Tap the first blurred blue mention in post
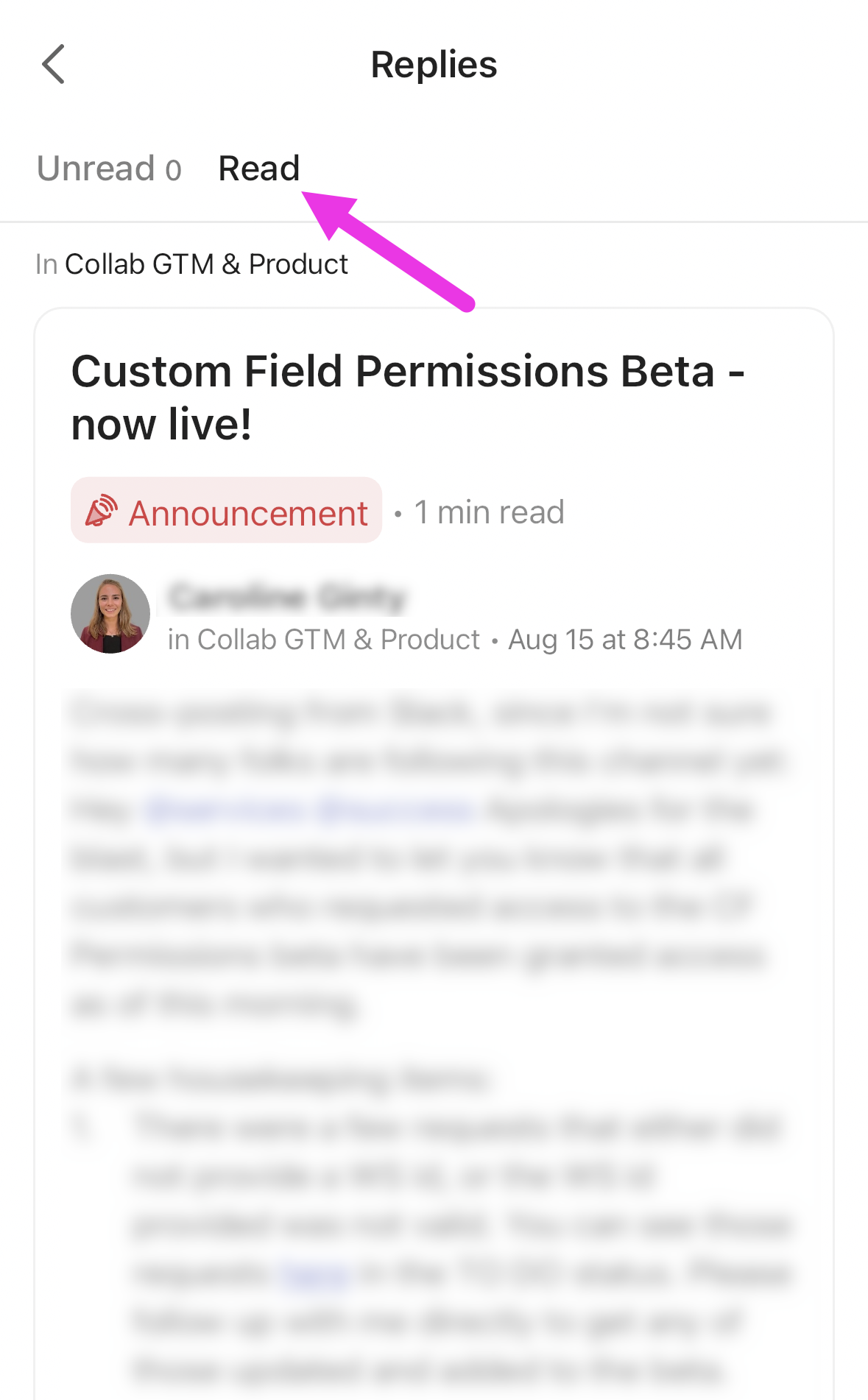The width and height of the screenshot is (868, 1400). coord(225,810)
